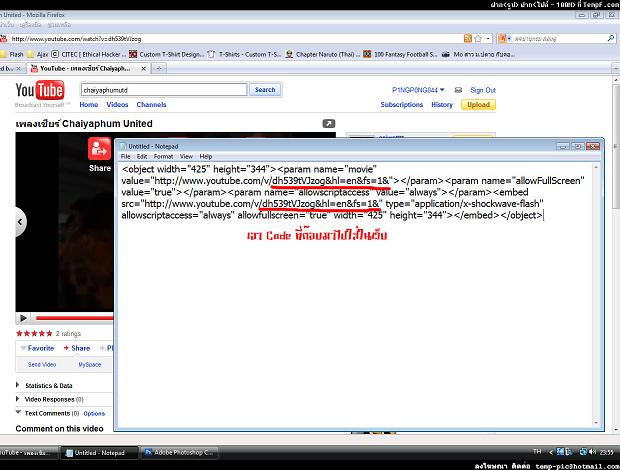Click the Flash bookmark folder
This screenshot has height=470, width=620.
point(12,54)
